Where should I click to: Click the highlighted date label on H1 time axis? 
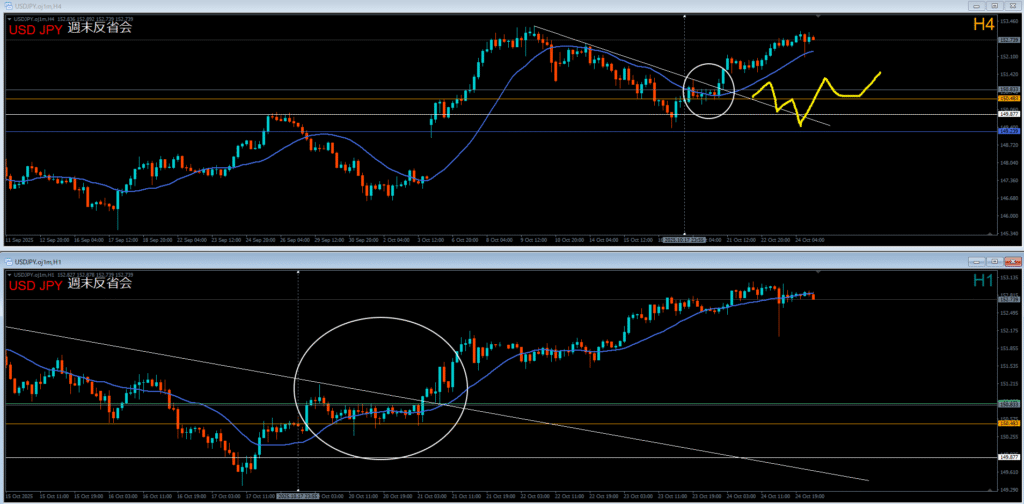coord(298,494)
